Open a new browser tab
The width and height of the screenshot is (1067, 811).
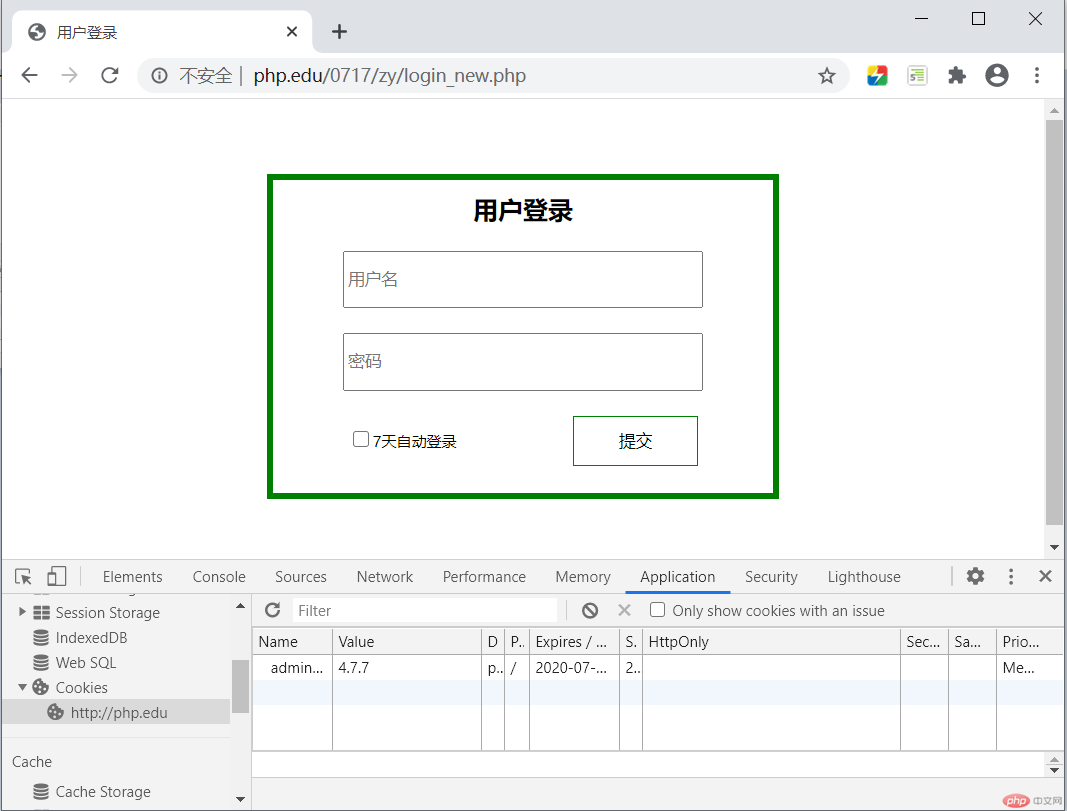click(x=340, y=31)
